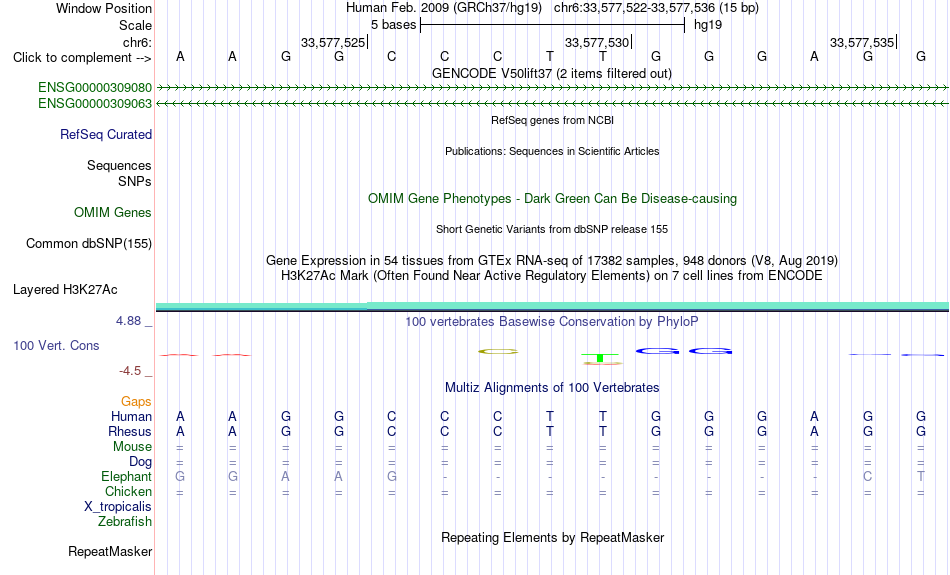
Task: Click the ENSG00000309063 gene label
Action: click(95, 104)
